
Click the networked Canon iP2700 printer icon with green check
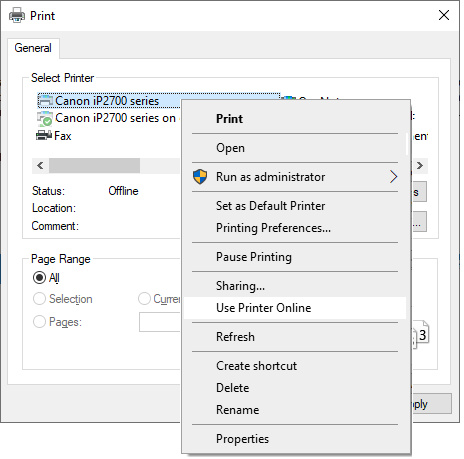(44, 119)
